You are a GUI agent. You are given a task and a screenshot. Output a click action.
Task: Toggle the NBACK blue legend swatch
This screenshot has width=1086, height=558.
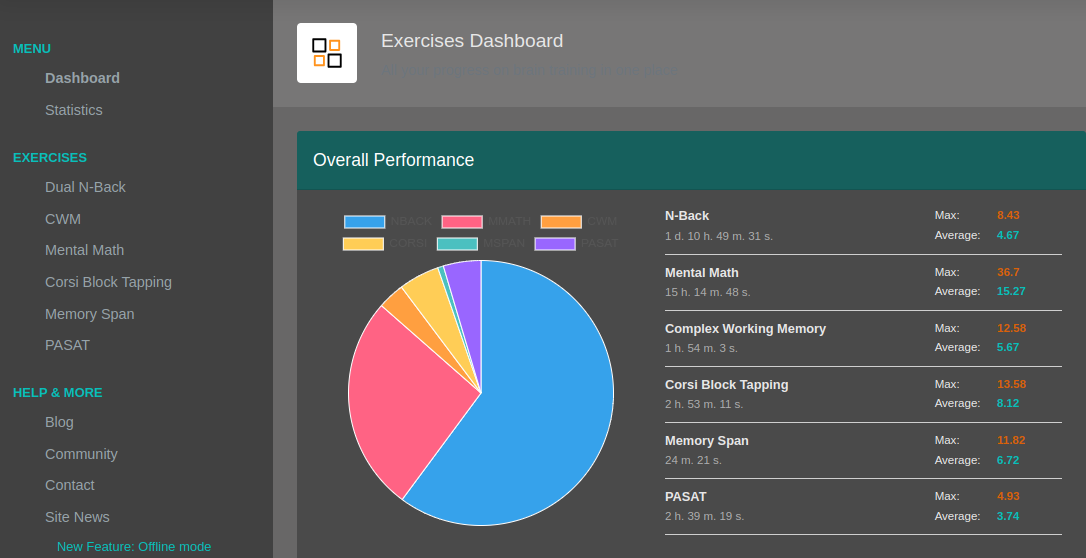[x=364, y=222]
